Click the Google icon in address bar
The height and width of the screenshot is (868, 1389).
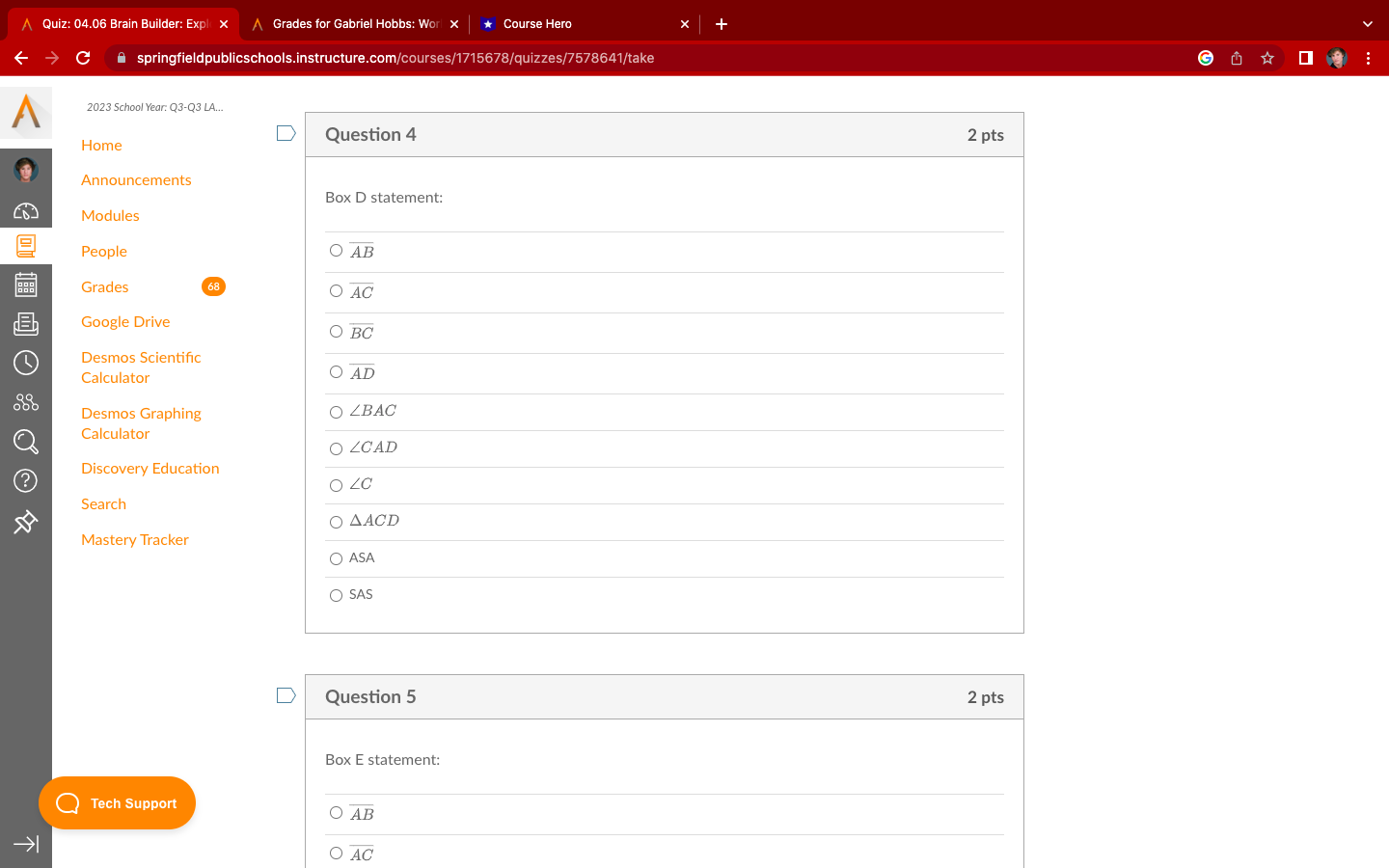pos(1206,58)
